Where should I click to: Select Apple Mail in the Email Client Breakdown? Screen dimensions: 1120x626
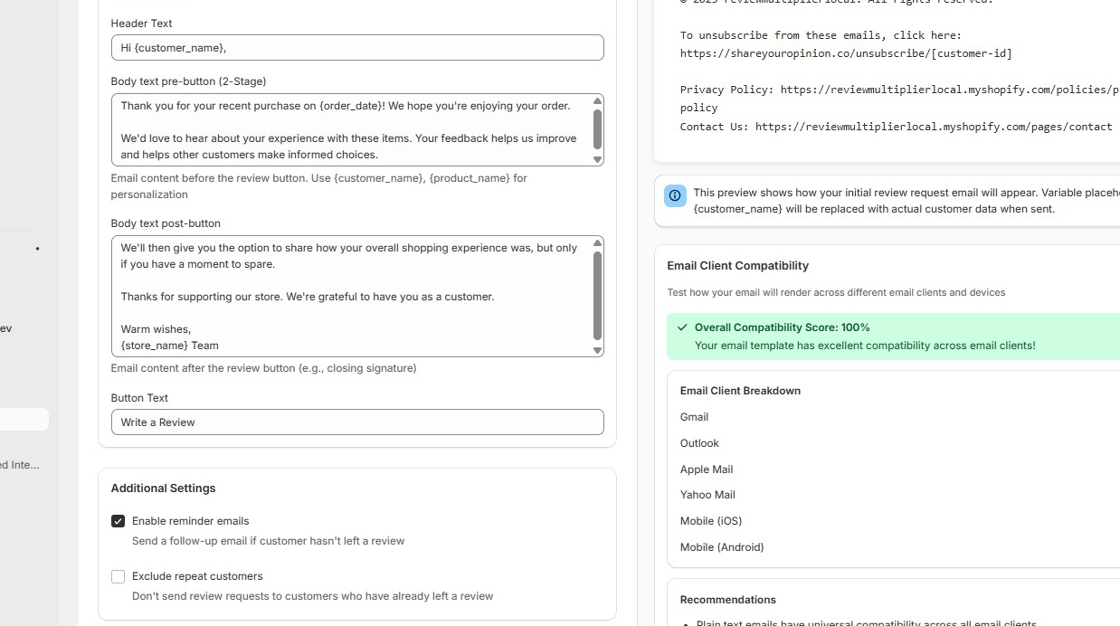[x=707, y=469]
